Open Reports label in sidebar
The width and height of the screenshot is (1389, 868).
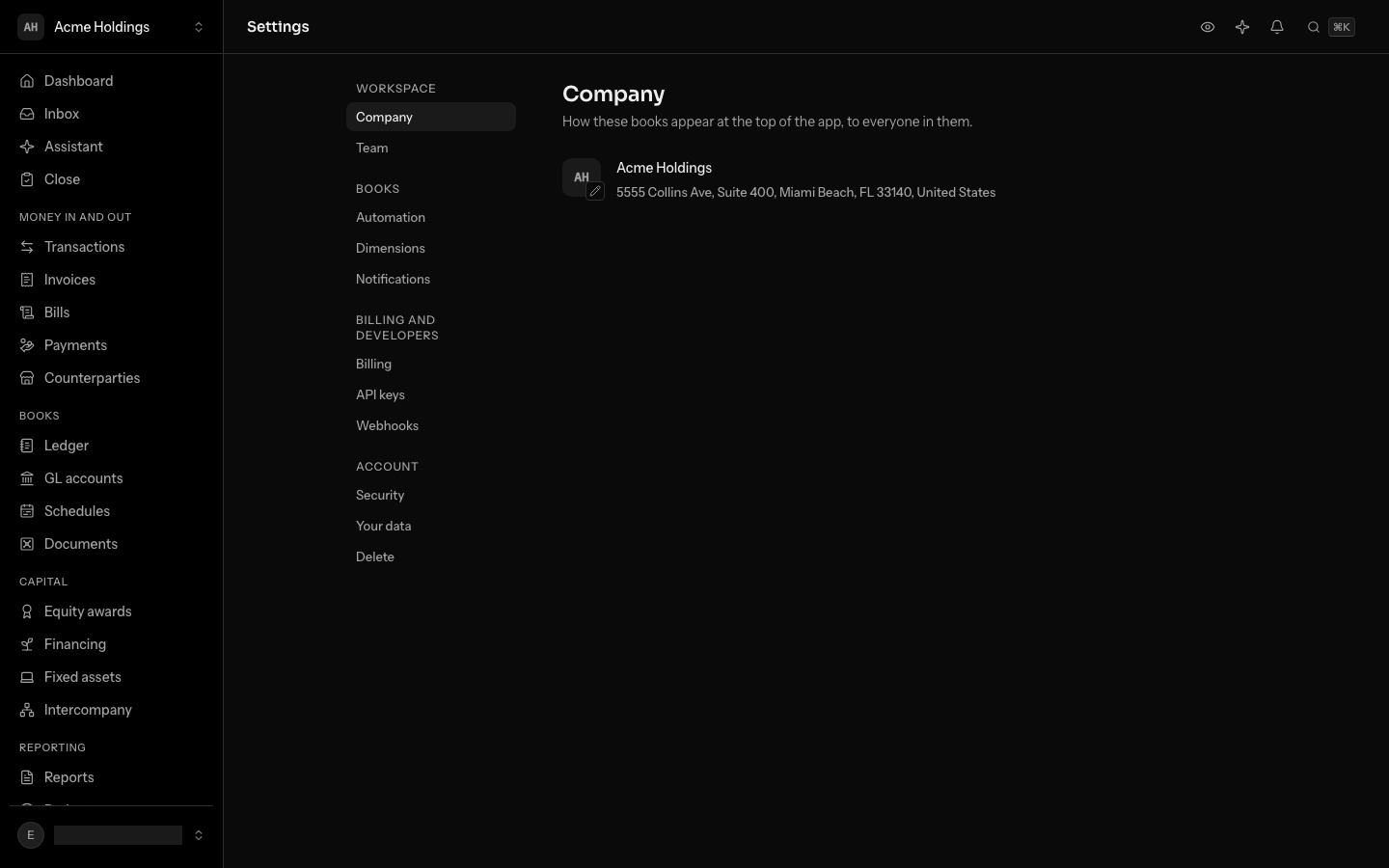tap(69, 777)
